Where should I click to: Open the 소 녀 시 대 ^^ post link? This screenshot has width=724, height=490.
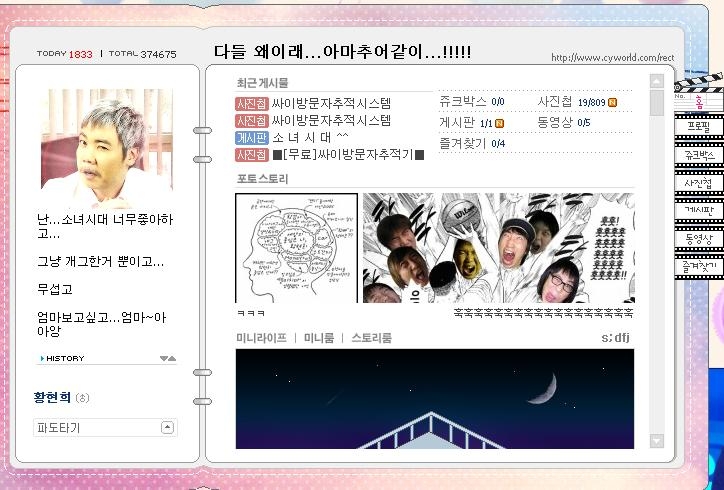[311, 137]
